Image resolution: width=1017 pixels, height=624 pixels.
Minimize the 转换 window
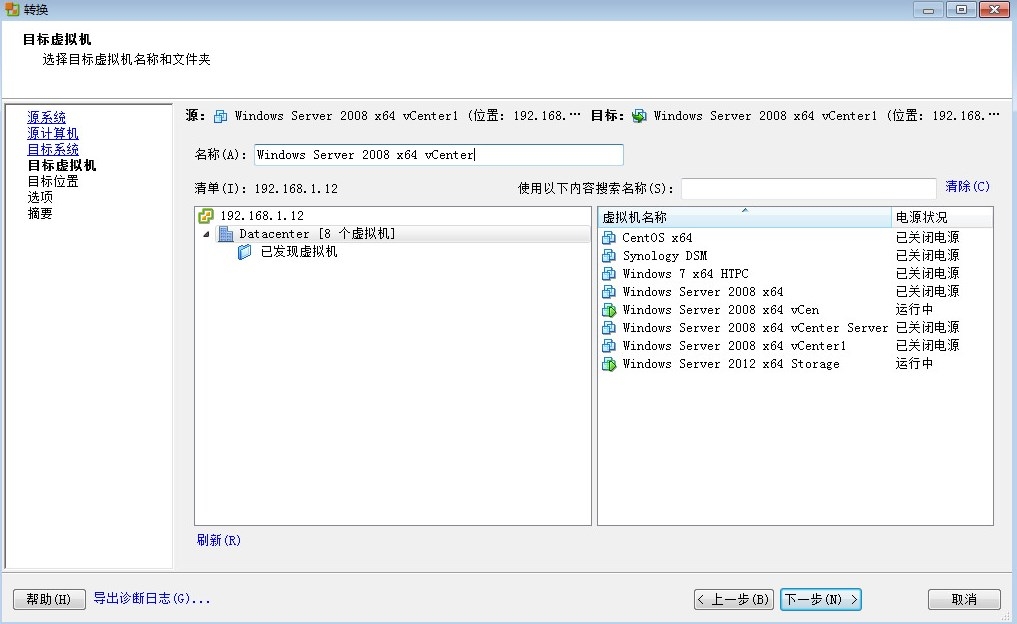tap(928, 9)
